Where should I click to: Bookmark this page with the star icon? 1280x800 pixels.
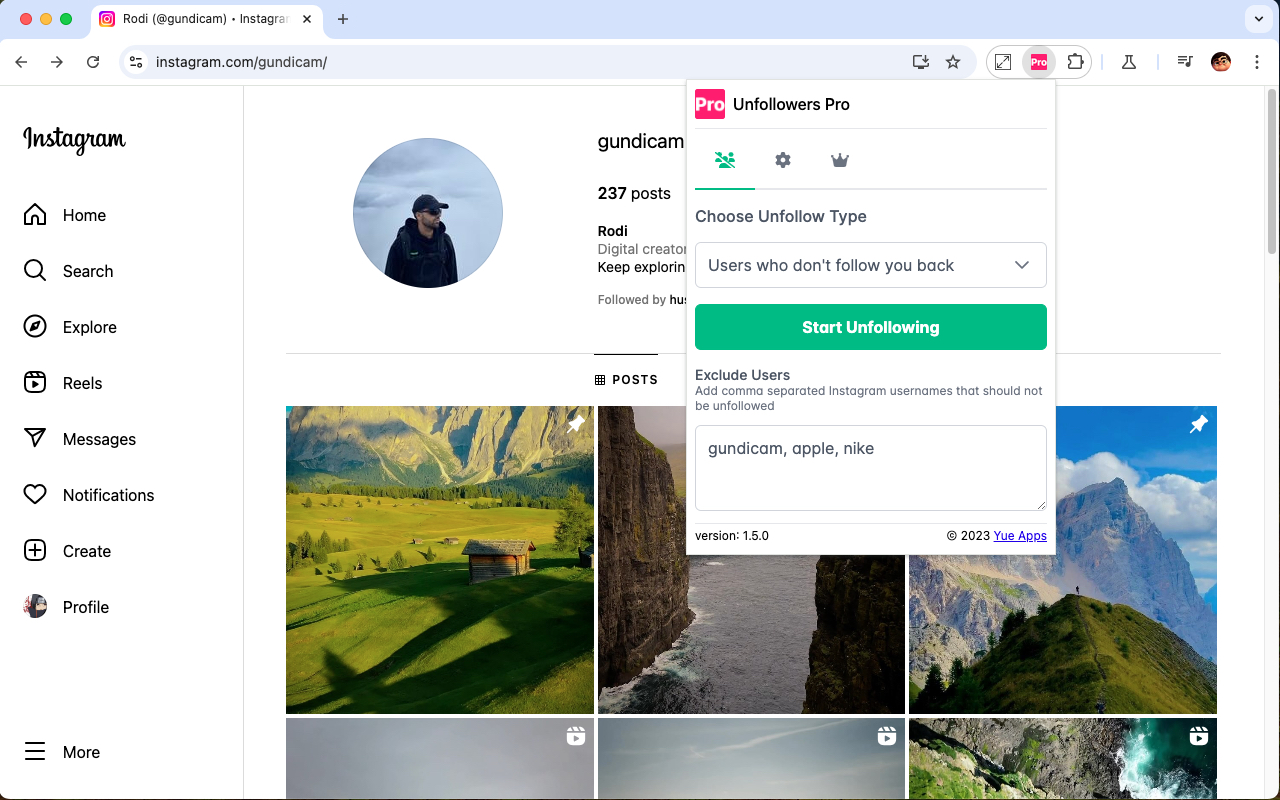(953, 62)
